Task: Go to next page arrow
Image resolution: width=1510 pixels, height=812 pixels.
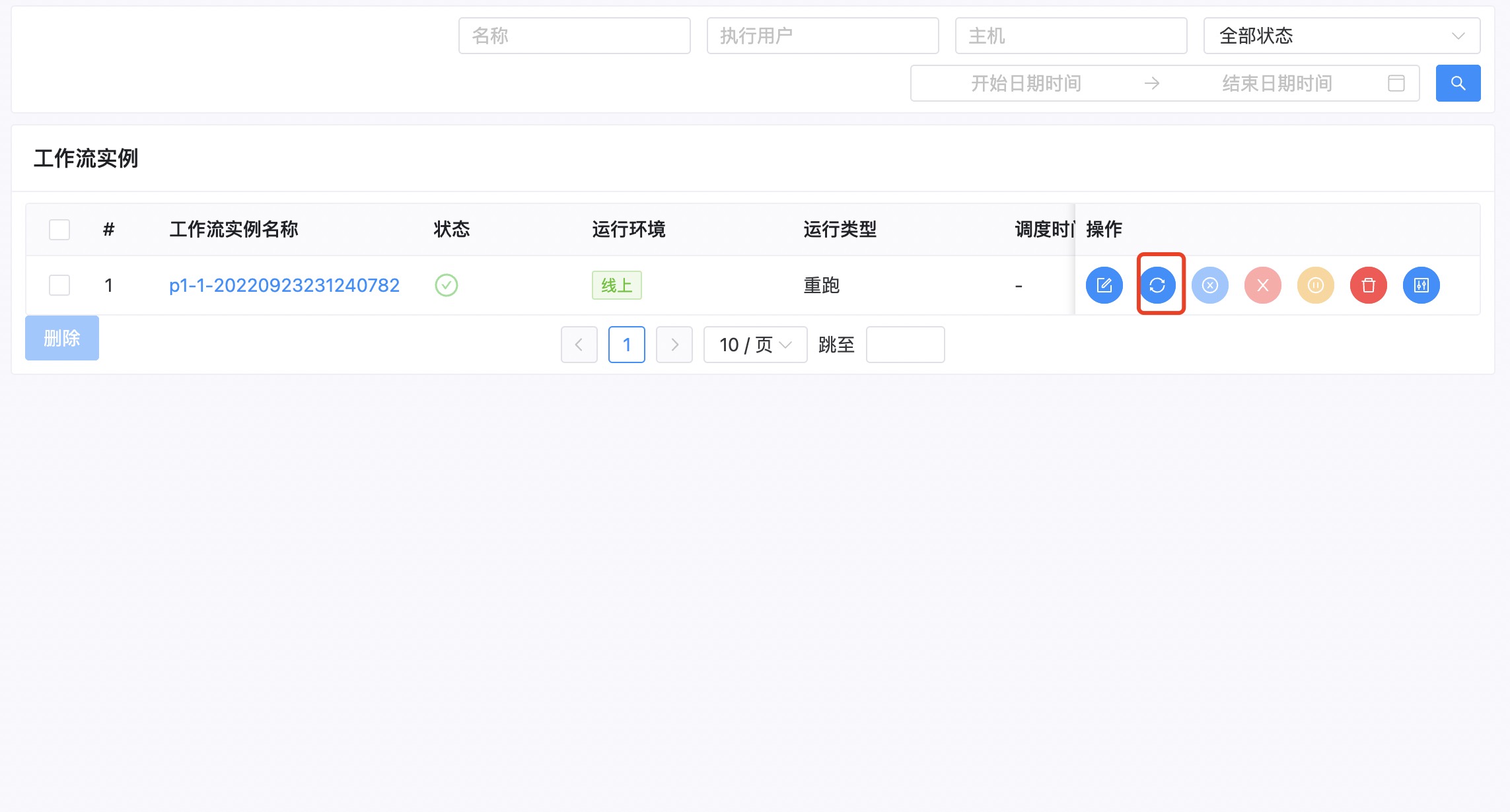Action: [674, 345]
